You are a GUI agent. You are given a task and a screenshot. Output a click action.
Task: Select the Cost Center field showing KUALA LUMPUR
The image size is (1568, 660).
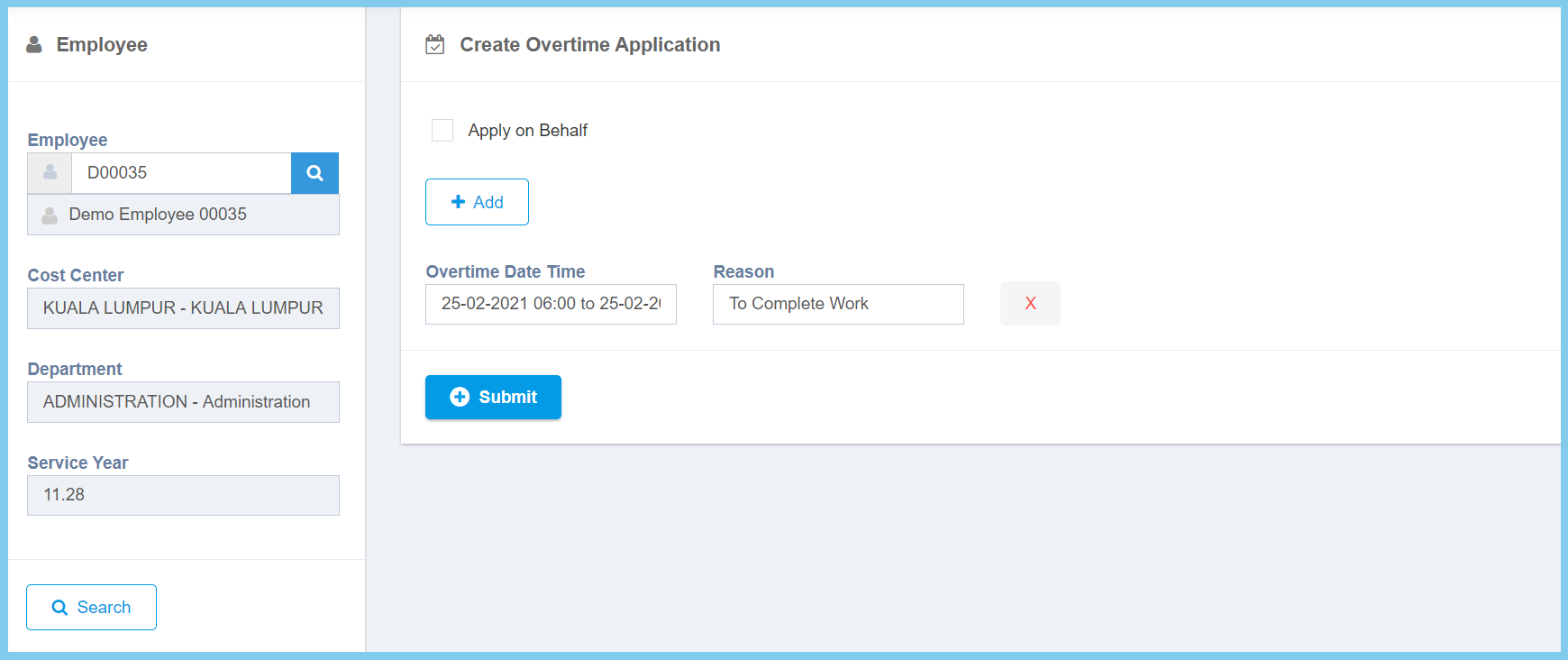click(183, 308)
